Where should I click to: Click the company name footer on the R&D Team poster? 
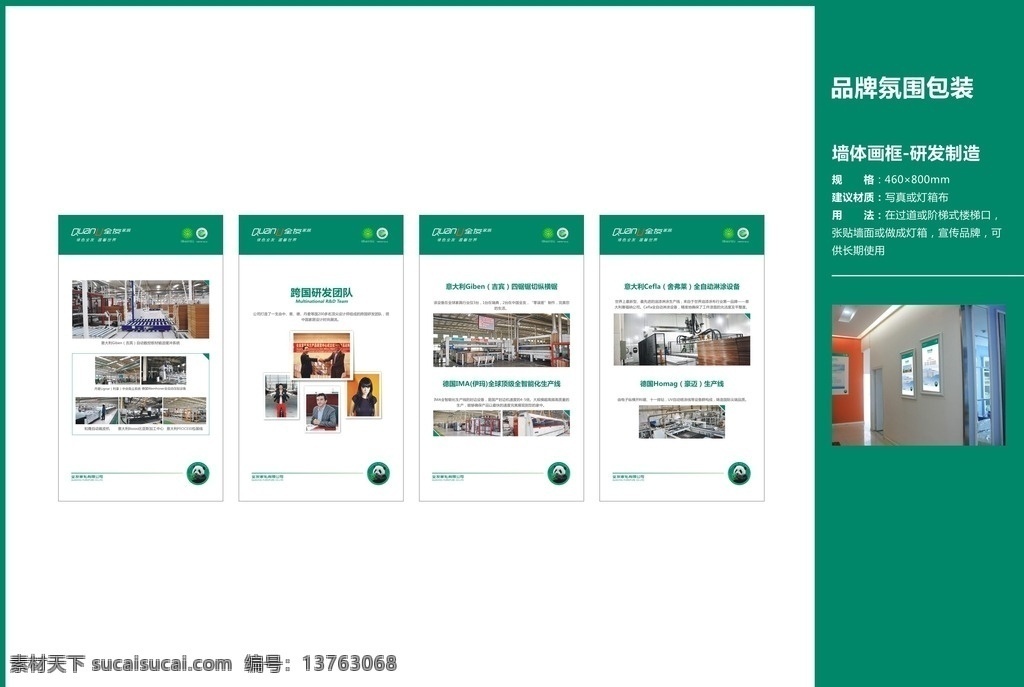pos(268,477)
